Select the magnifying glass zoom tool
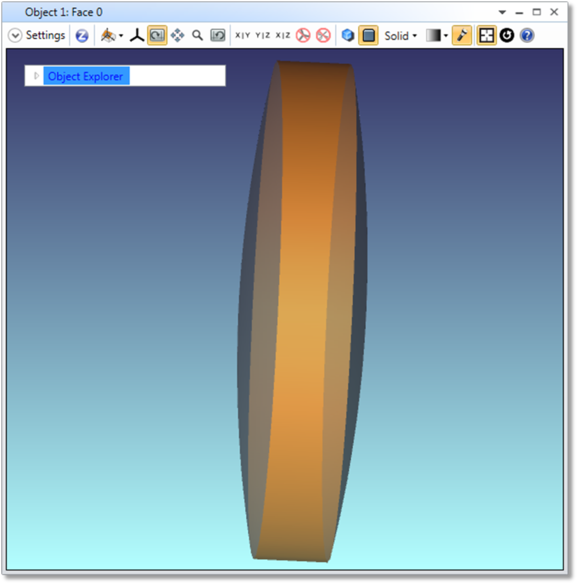The height and width of the screenshot is (584, 578). tap(197, 36)
